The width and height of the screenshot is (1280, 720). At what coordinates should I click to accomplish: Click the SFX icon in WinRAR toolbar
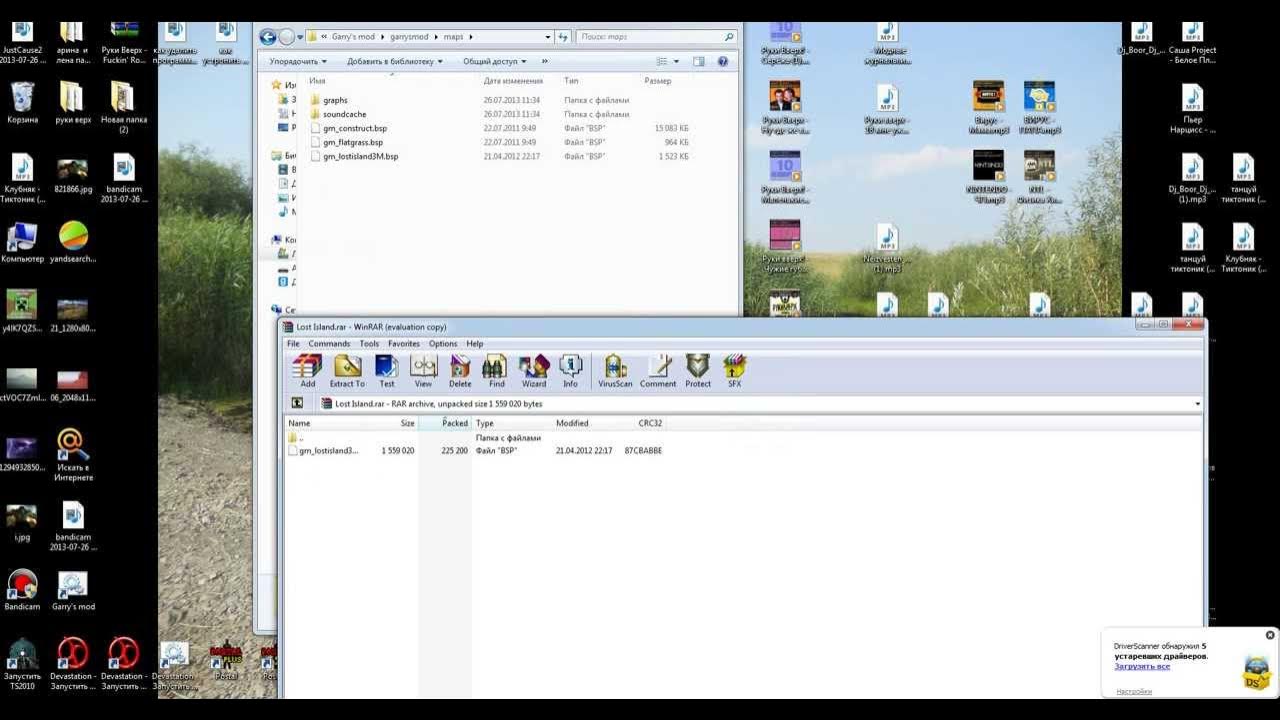[735, 371]
